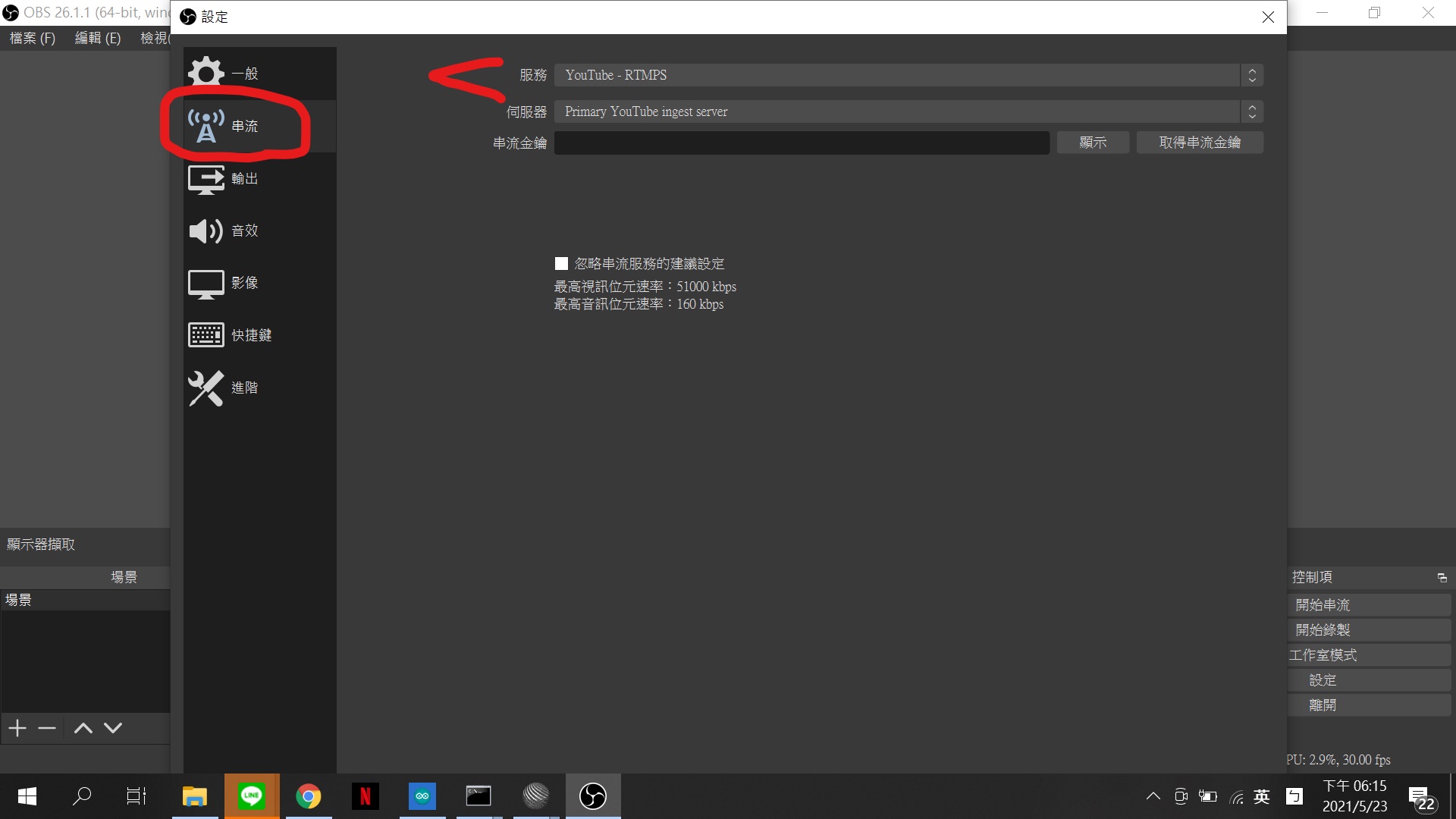1456x819 pixels.
Task: Open the 進階 (Advanced) settings tab
Action: (x=259, y=388)
